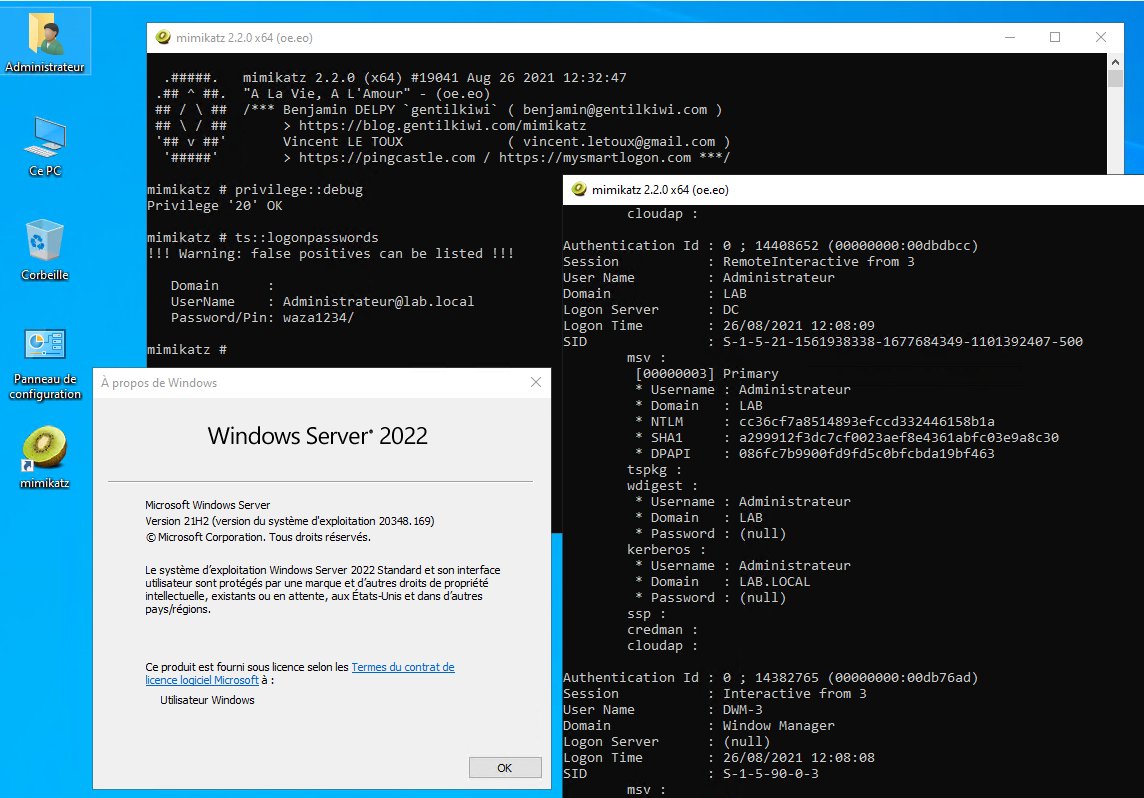The height and width of the screenshot is (798, 1144).
Task: Click the 'ts::logonpasswords' command line
Action: [x=263, y=238]
